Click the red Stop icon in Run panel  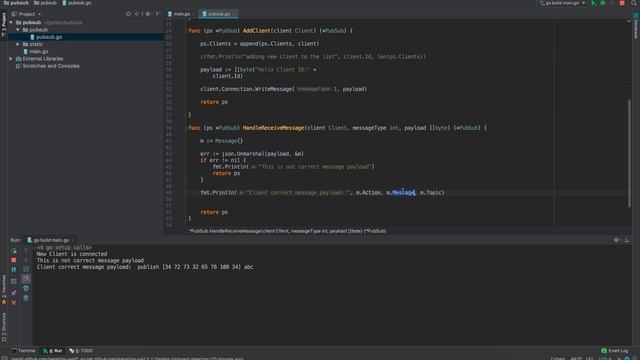pyautogui.click(x=13, y=260)
